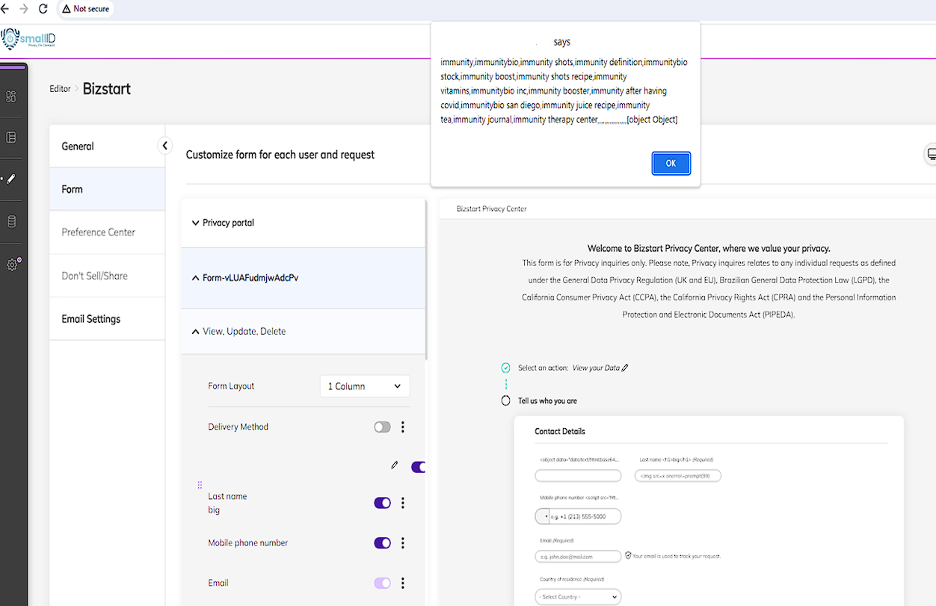Click the browser reload button
Image resolution: width=936 pixels, height=606 pixels.
pyautogui.click(x=43, y=8)
